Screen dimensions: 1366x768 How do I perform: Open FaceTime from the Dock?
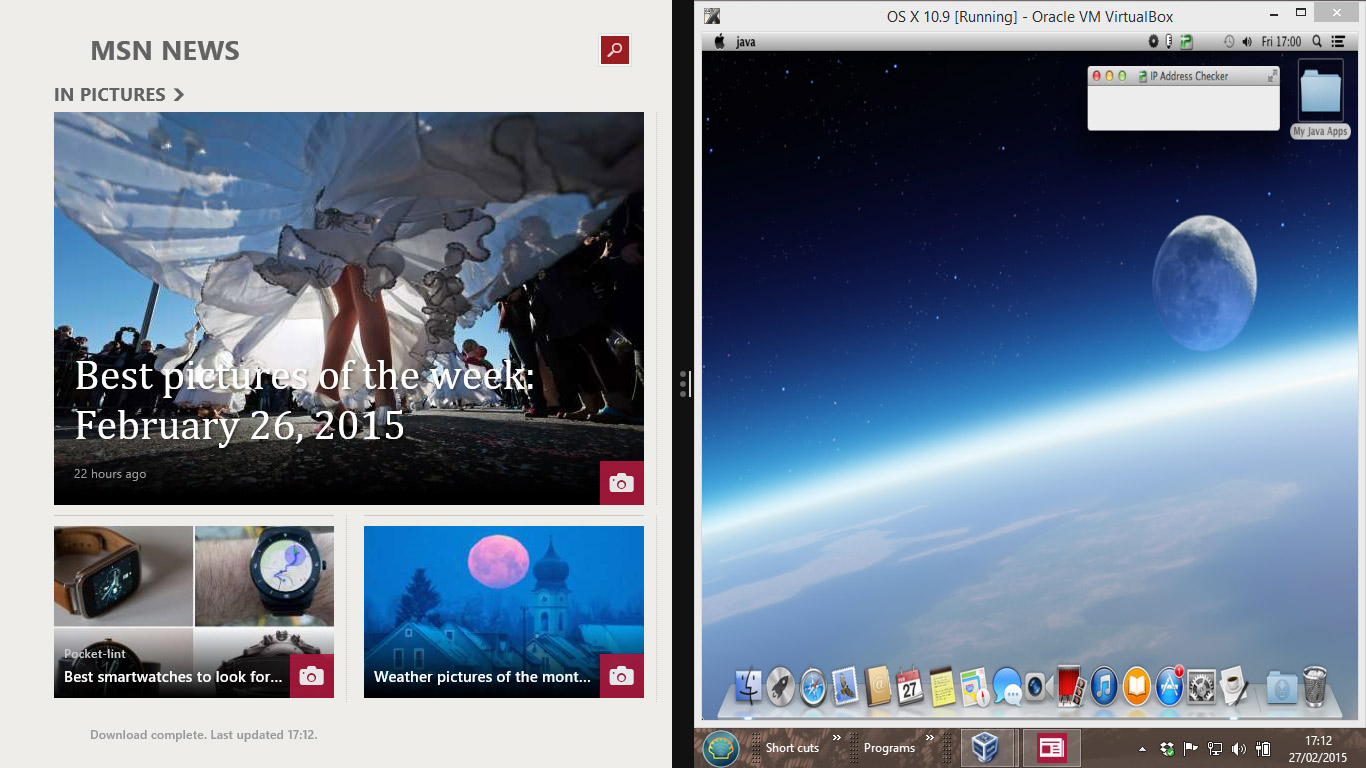pyautogui.click(x=1037, y=687)
